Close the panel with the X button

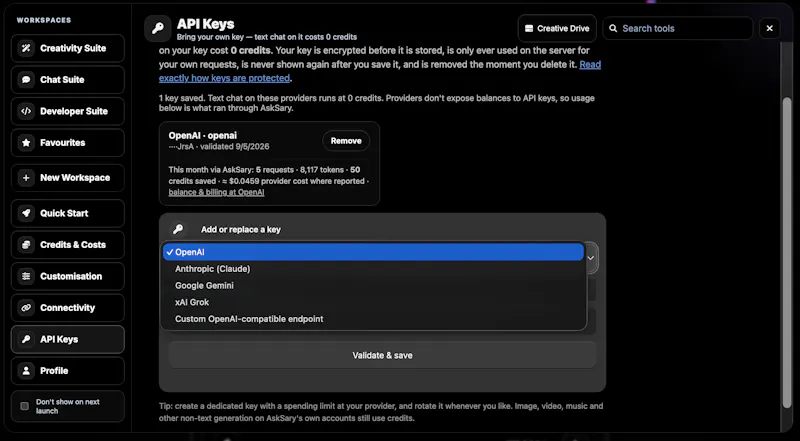click(x=769, y=29)
